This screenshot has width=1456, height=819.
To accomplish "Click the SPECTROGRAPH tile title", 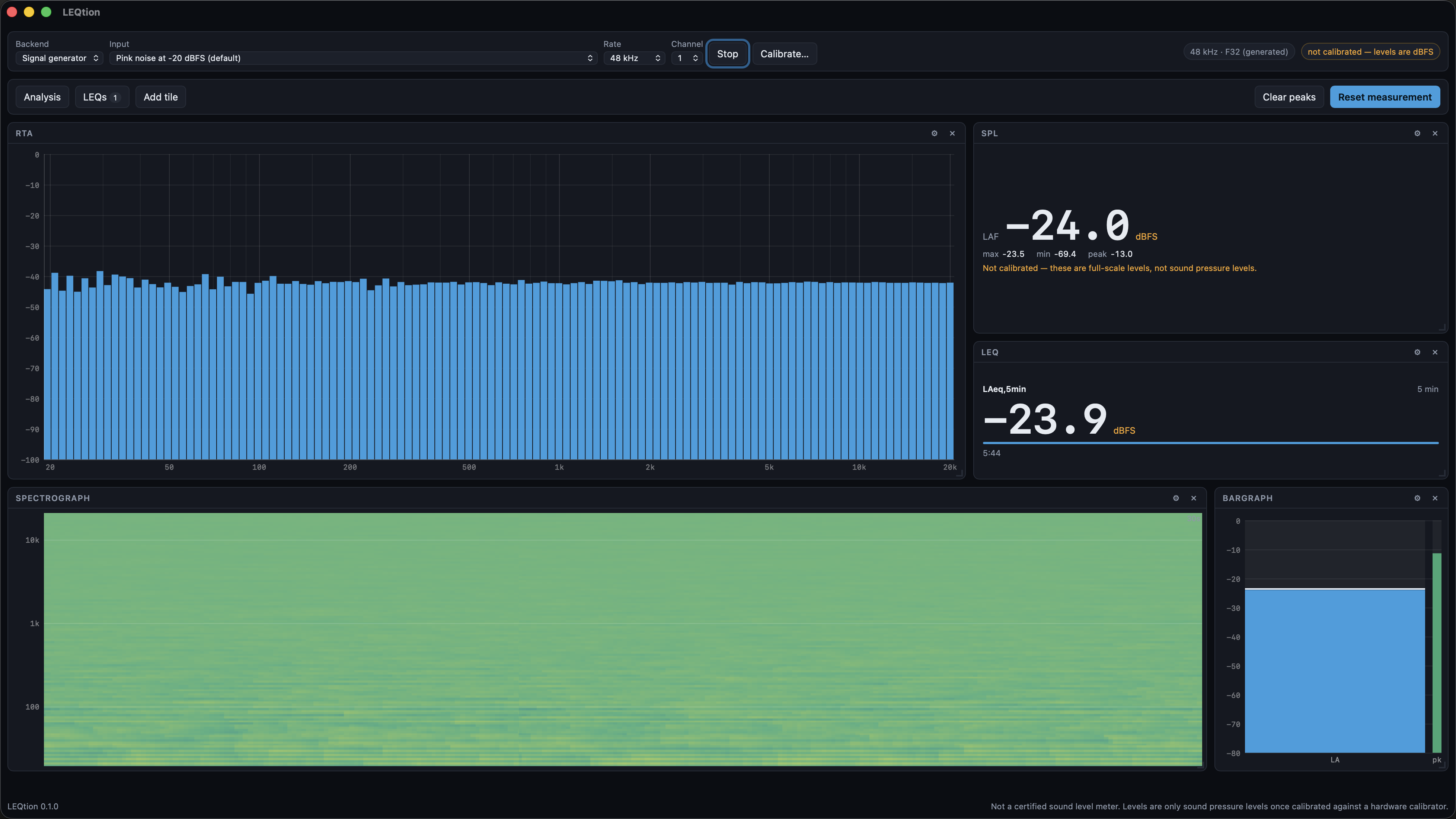I will pos(52,498).
